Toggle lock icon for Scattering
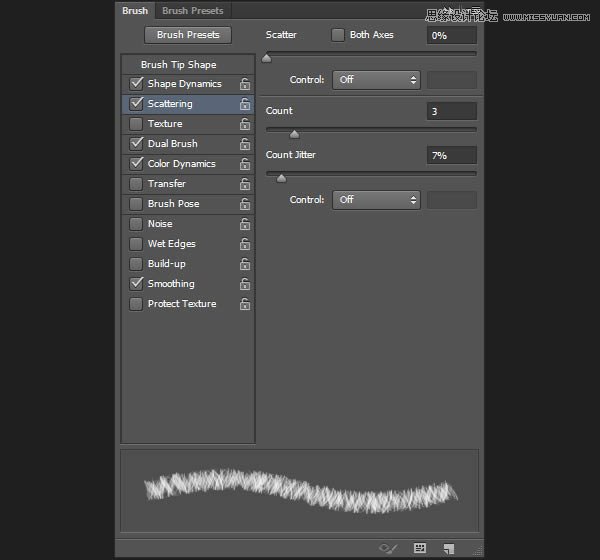The height and width of the screenshot is (560, 600). tap(245, 104)
